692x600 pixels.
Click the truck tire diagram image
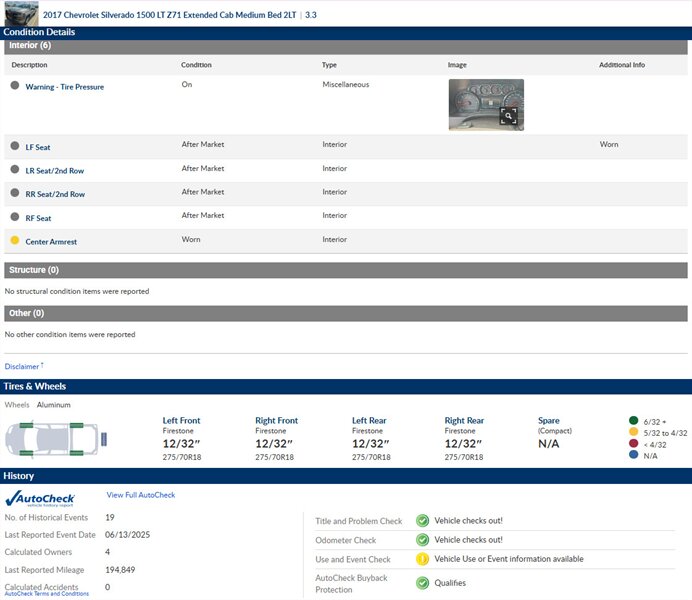(x=56, y=439)
